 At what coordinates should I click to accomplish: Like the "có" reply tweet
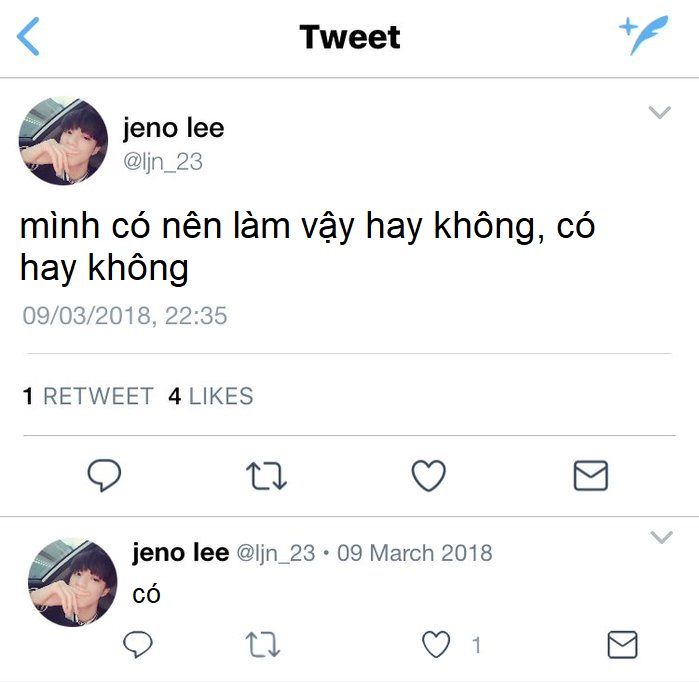click(x=436, y=645)
